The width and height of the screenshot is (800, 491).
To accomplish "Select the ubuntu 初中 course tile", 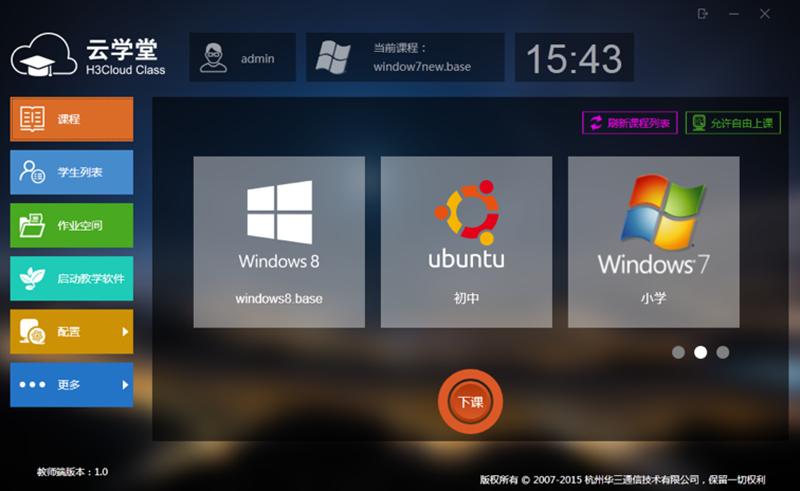I will click(x=466, y=242).
